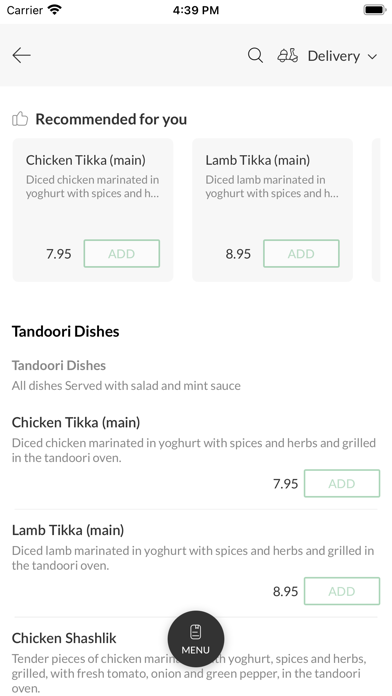The width and height of the screenshot is (392, 696).
Task: Tap the delivery scooter icon
Action: 288,55
